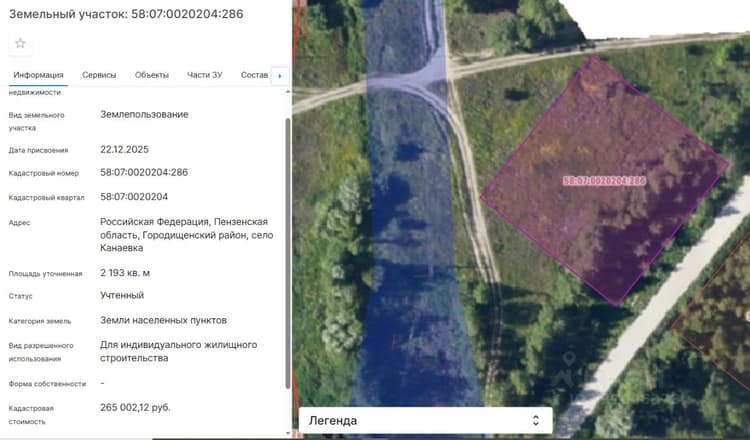Add parcel to favorites with star icon
Image resolution: width=750 pixels, height=440 pixels.
(x=20, y=44)
